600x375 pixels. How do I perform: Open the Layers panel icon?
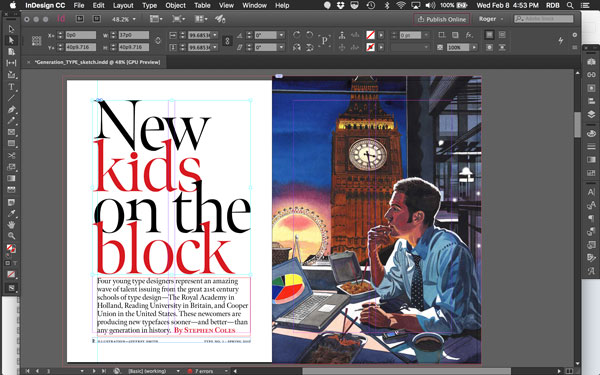591,114
